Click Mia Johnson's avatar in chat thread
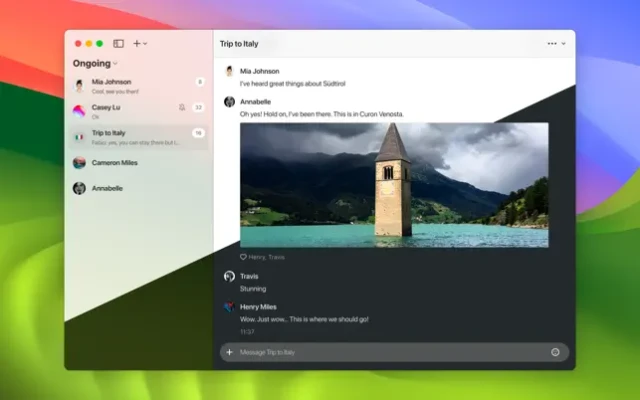The width and height of the screenshot is (640, 400). [229, 71]
